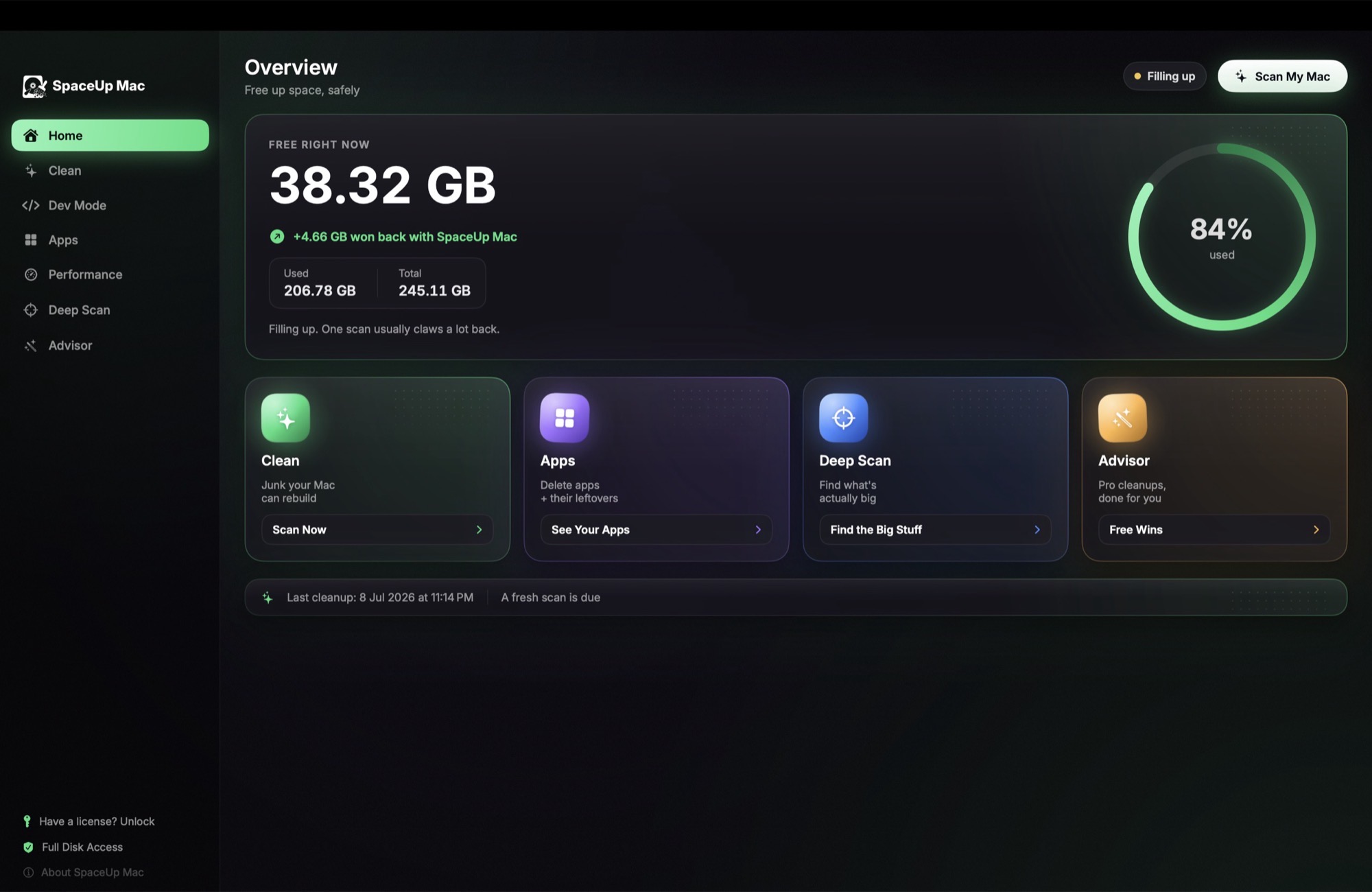Click the Used 206.78 GB value
The height and width of the screenshot is (892, 1372).
[x=320, y=291]
